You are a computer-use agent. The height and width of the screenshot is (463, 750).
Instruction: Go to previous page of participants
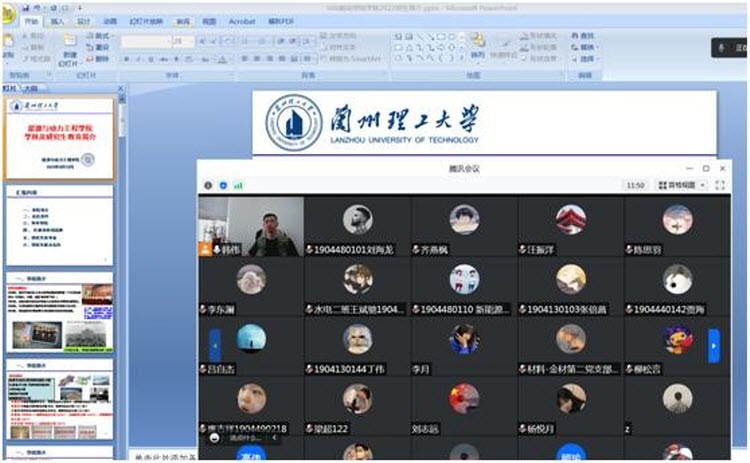coord(215,345)
